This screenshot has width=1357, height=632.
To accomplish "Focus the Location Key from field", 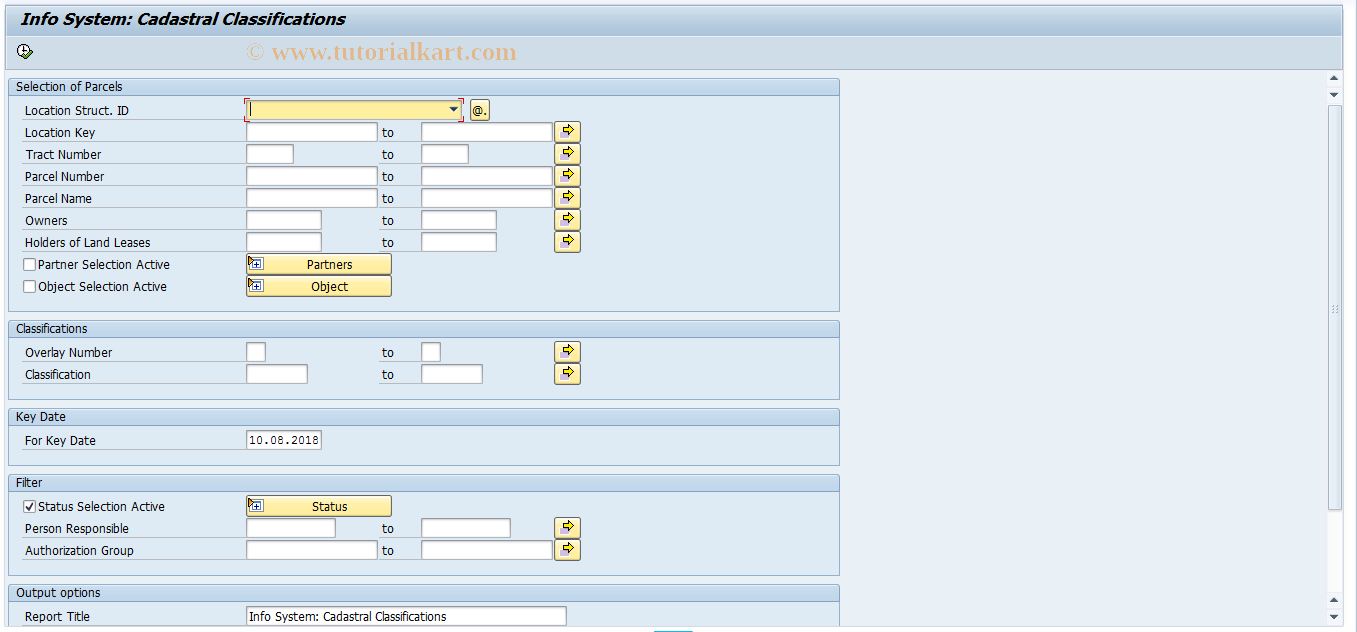I will [312, 132].
